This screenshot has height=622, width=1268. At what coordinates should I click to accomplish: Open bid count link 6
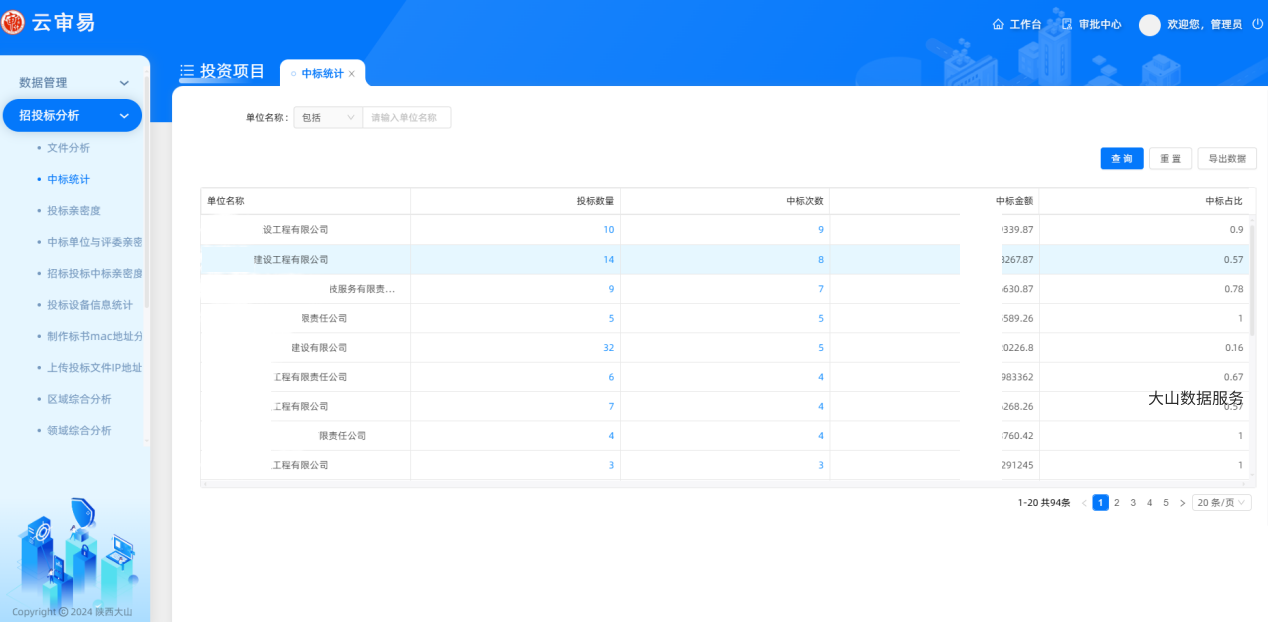click(x=611, y=377)
